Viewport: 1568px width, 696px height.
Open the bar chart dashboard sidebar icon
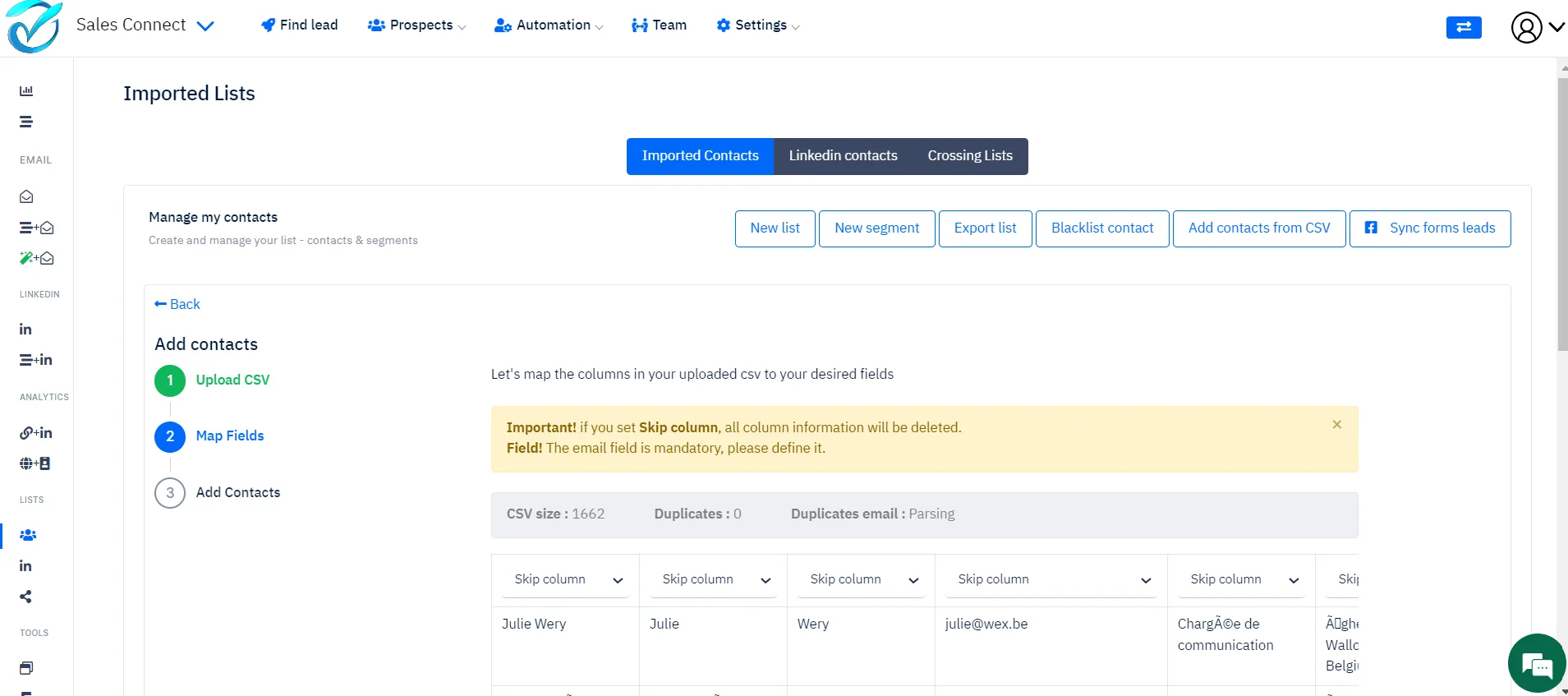tap(26, 91)
